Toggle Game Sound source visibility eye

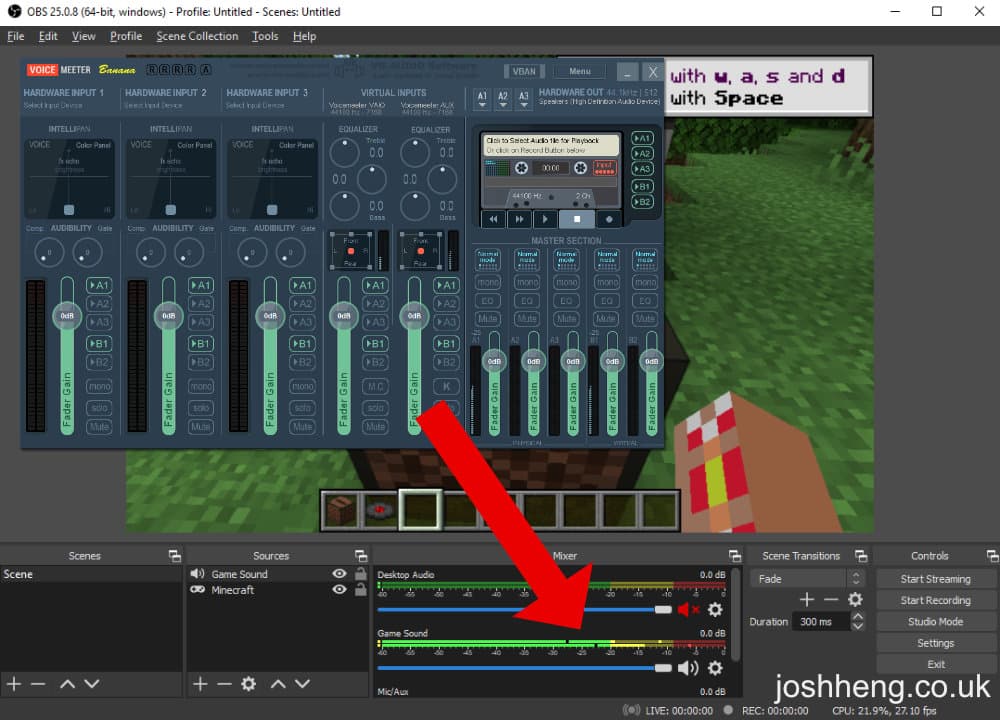[x=339, y=573]
